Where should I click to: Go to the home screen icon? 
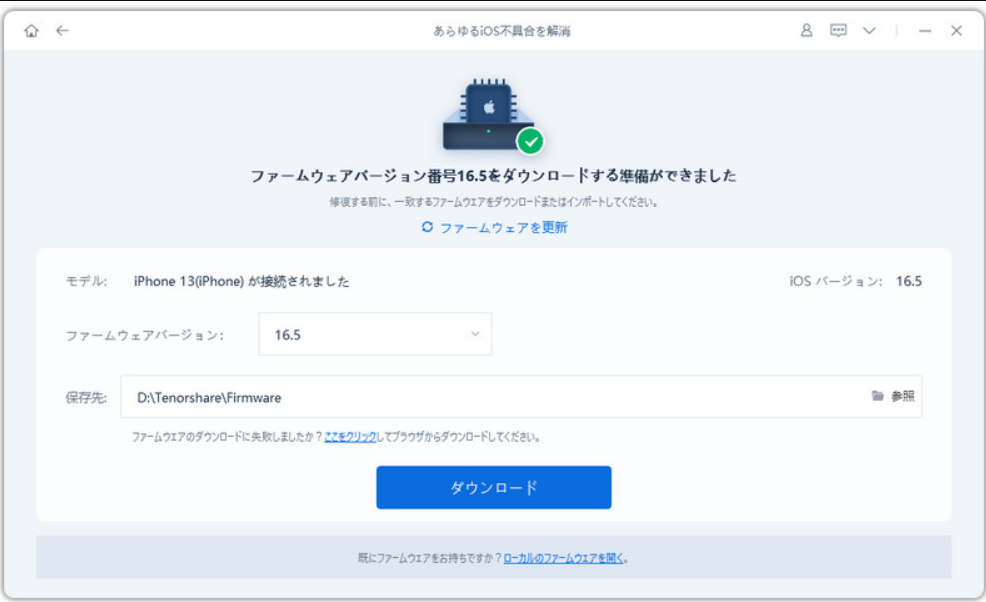click(31, 30)
